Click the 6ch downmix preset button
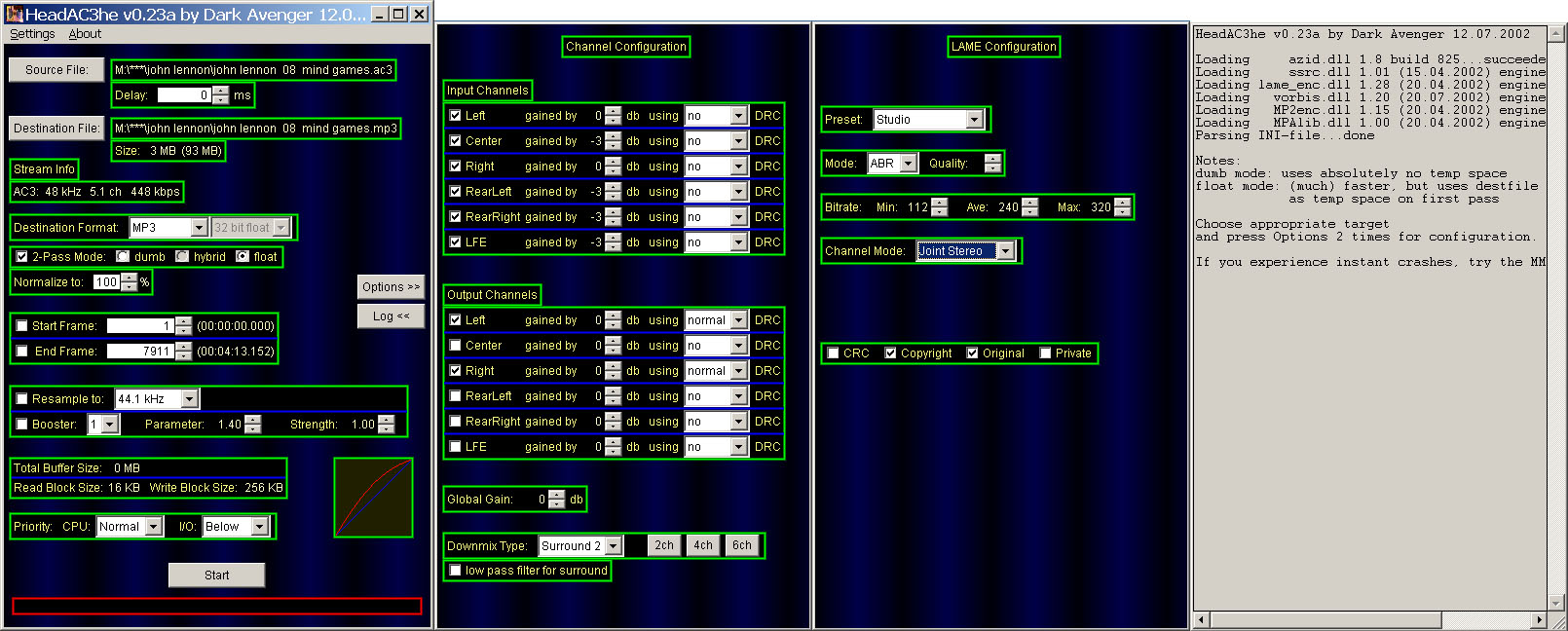Image resolution: width=1568 pixels, height=631 pixels. click(742, 545)
